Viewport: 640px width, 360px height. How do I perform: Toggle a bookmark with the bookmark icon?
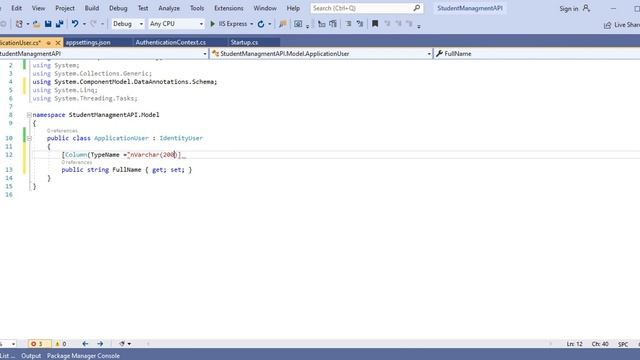(x=375, y=24)
